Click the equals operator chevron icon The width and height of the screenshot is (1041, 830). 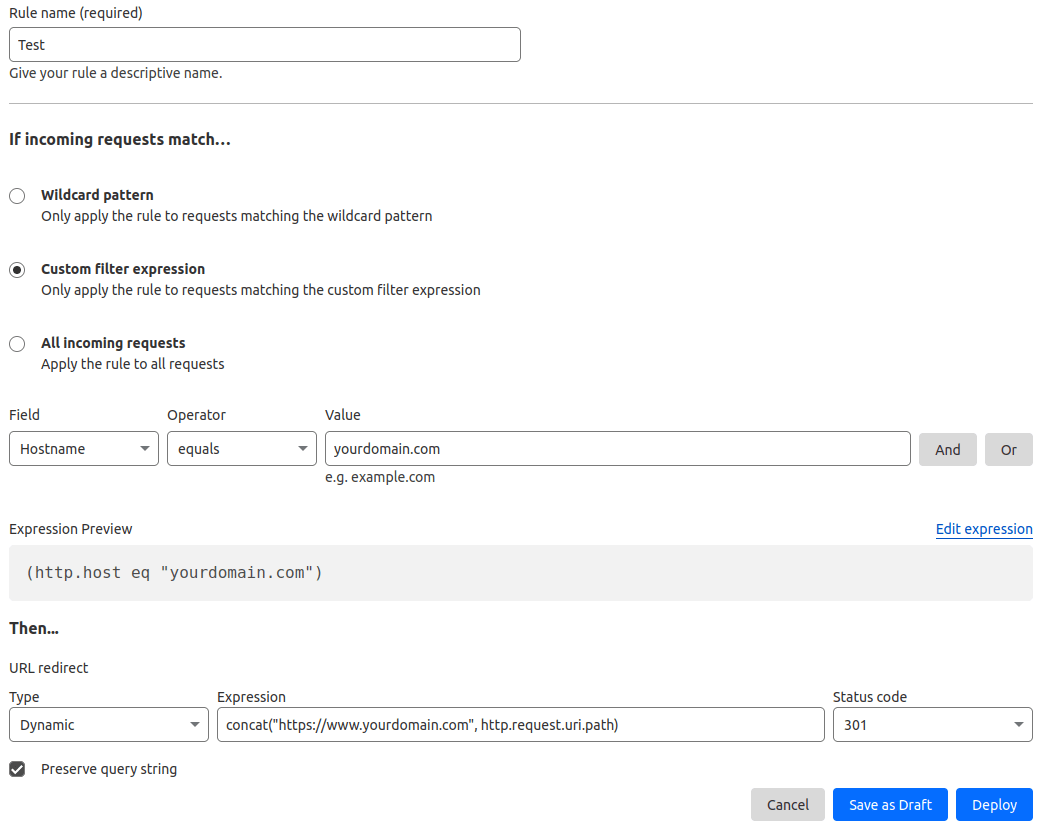click(303, 449)
